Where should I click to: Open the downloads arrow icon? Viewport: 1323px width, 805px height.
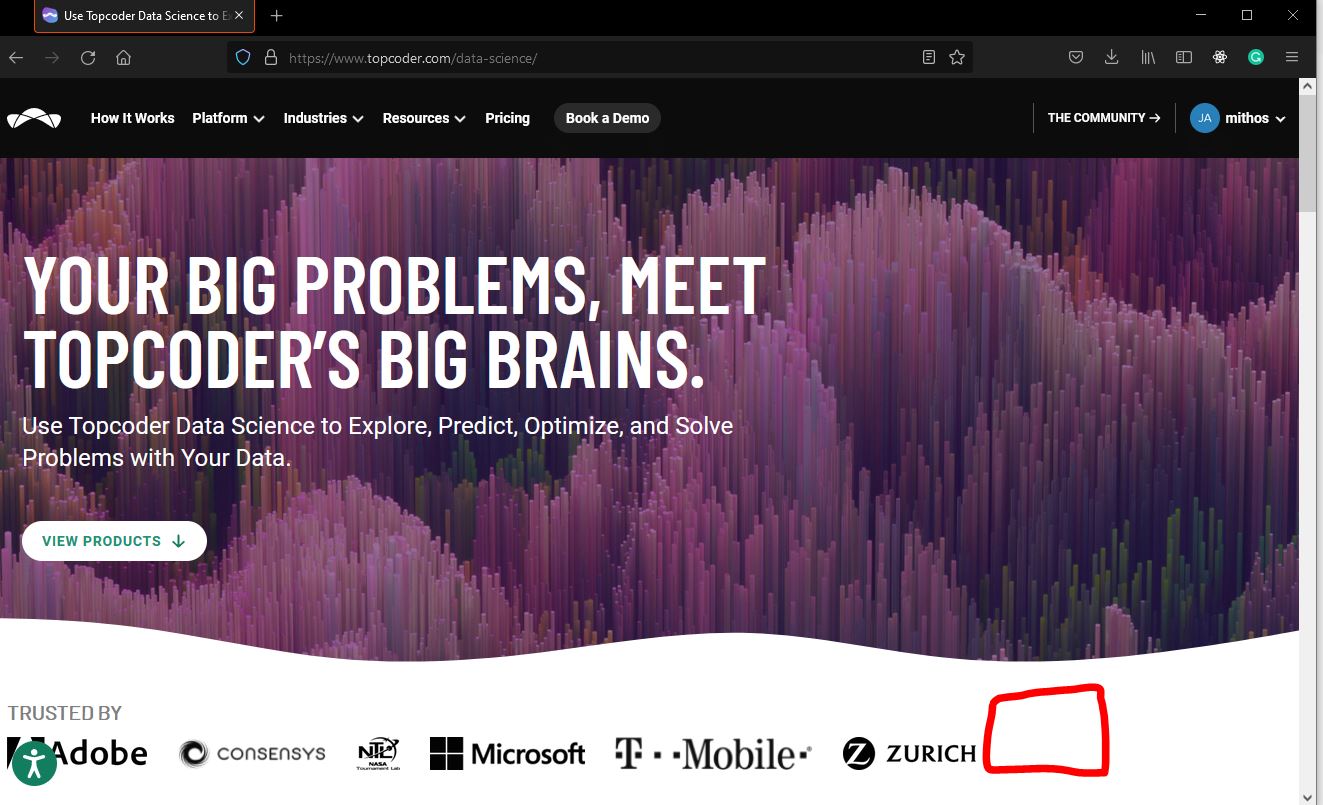tap(1111, 58)
